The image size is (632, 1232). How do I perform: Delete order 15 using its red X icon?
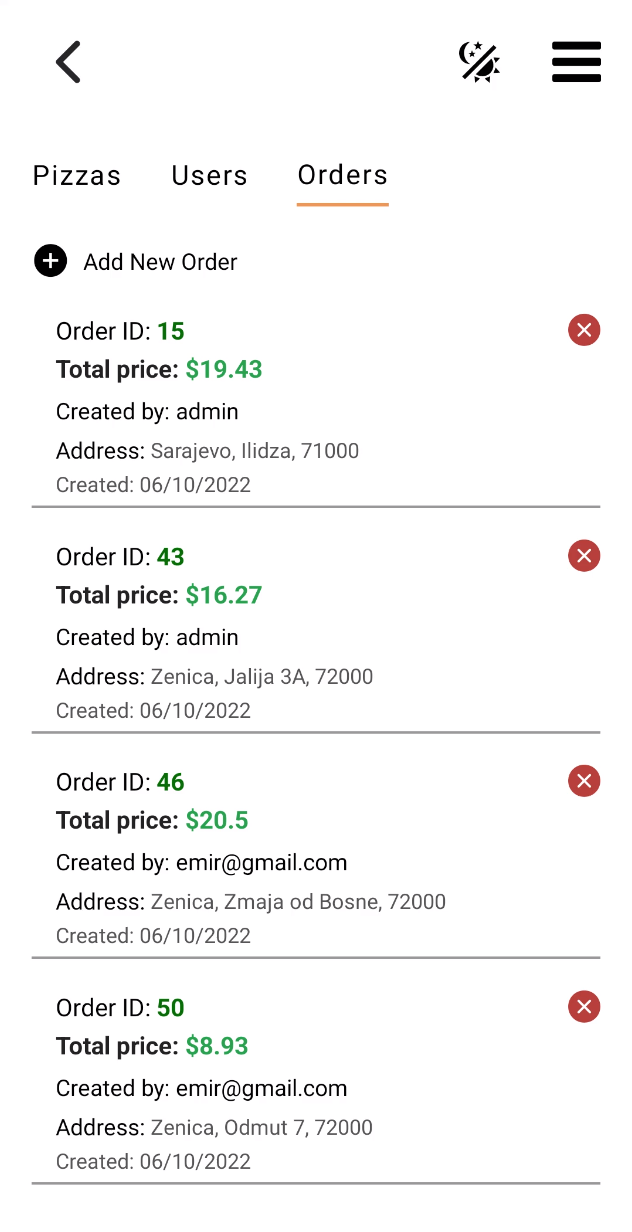point(584,330)
